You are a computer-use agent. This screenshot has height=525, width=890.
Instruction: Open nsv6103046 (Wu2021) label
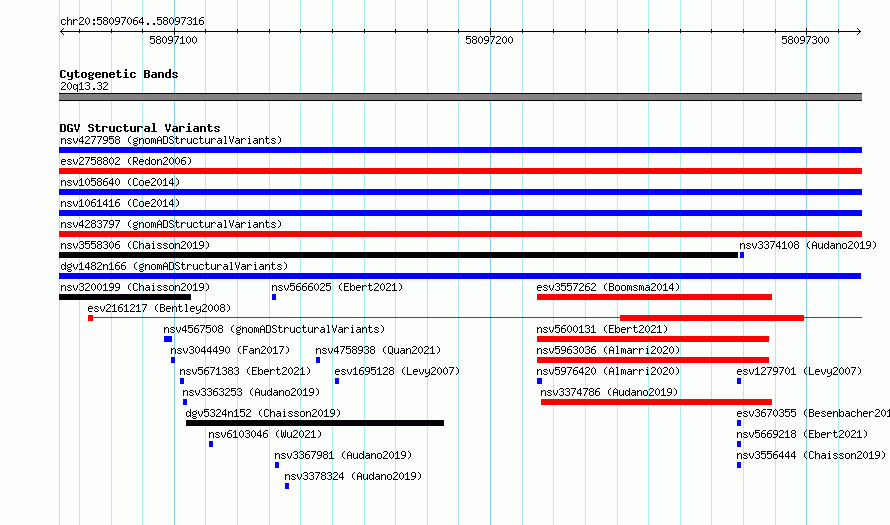265,434
